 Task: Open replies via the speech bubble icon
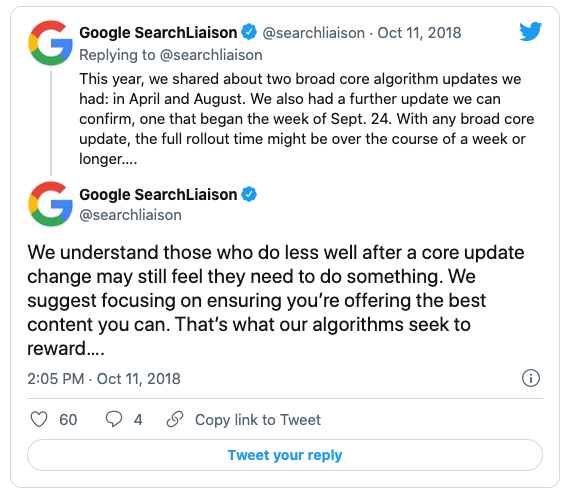click(114, 420)
